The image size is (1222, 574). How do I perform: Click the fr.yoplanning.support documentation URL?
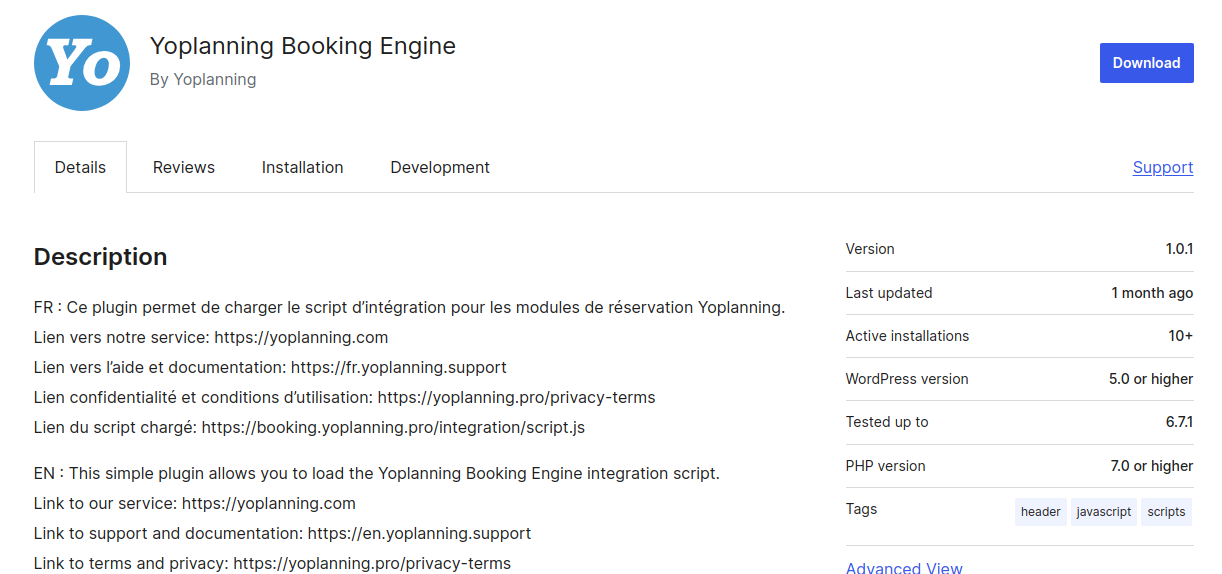[x=398, y=367]
